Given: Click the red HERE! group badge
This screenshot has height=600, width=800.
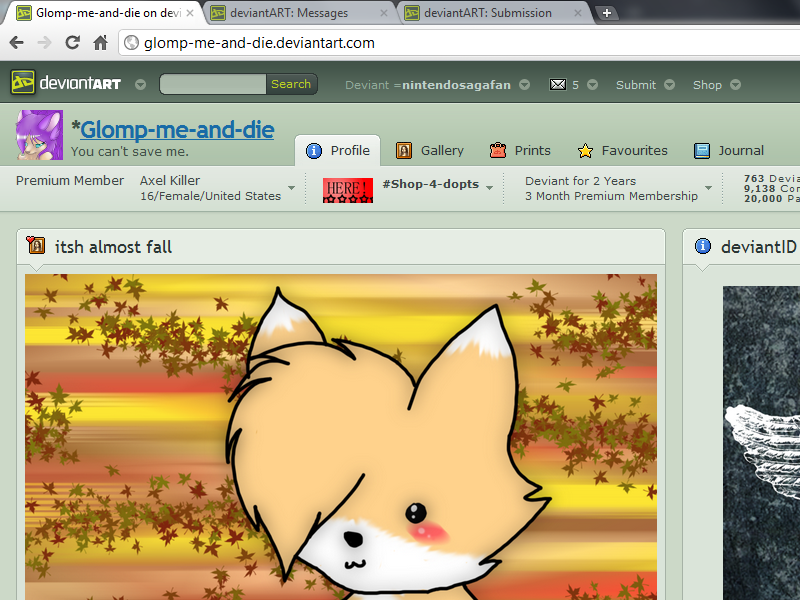Looking at the screenshot, I should point(348,190).
